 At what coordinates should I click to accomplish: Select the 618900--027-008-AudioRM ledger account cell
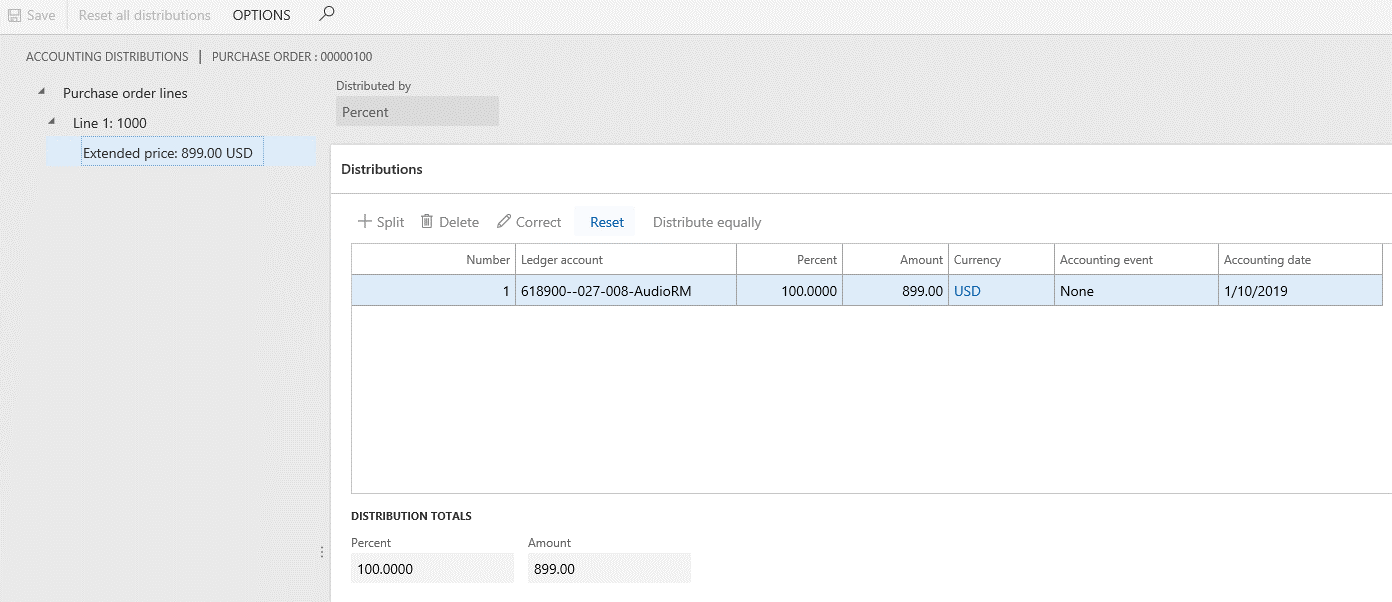coord(626,291)
